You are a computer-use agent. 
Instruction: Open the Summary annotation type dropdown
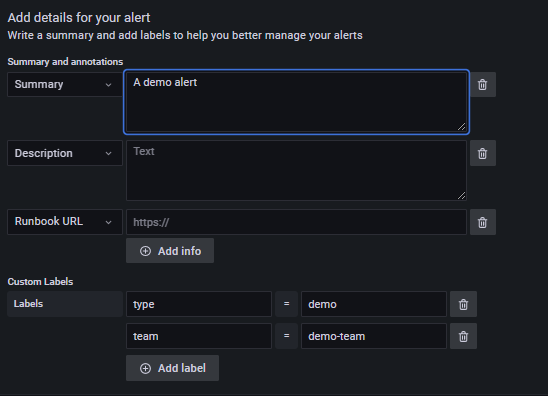65,84
